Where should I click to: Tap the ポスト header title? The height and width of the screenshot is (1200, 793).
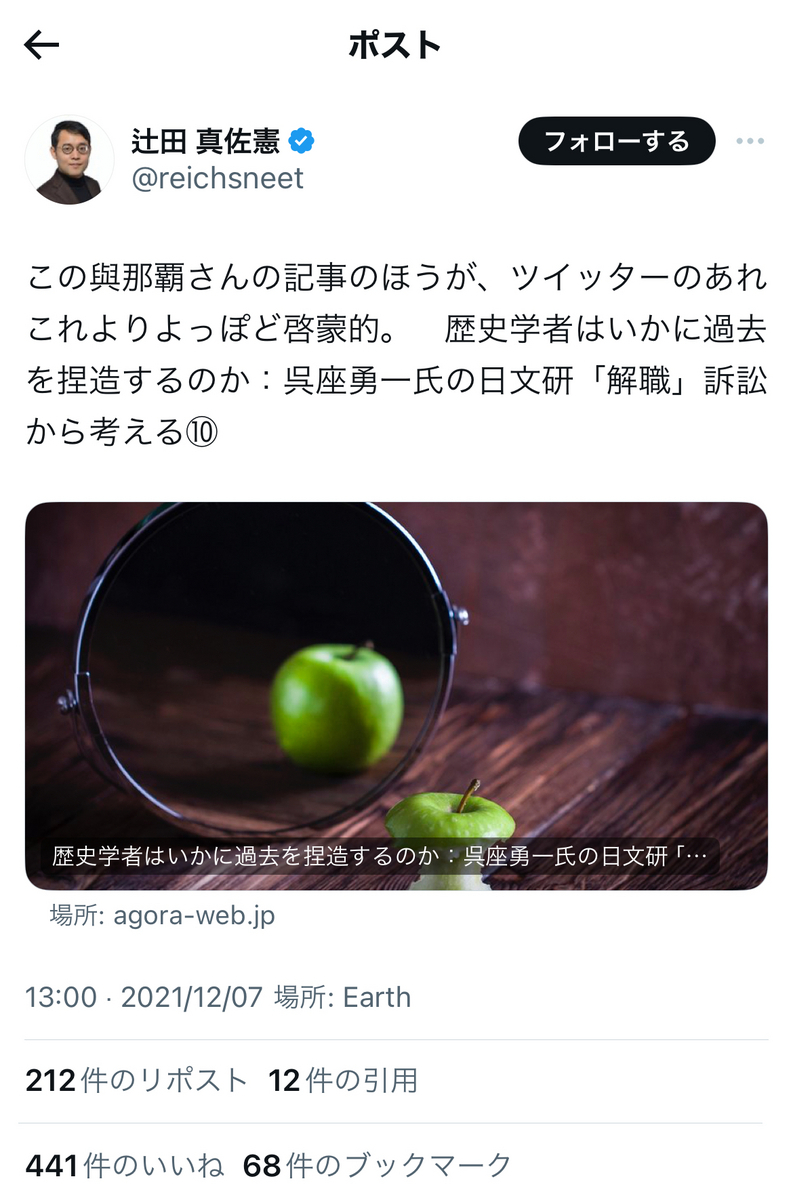pos(395,45)
